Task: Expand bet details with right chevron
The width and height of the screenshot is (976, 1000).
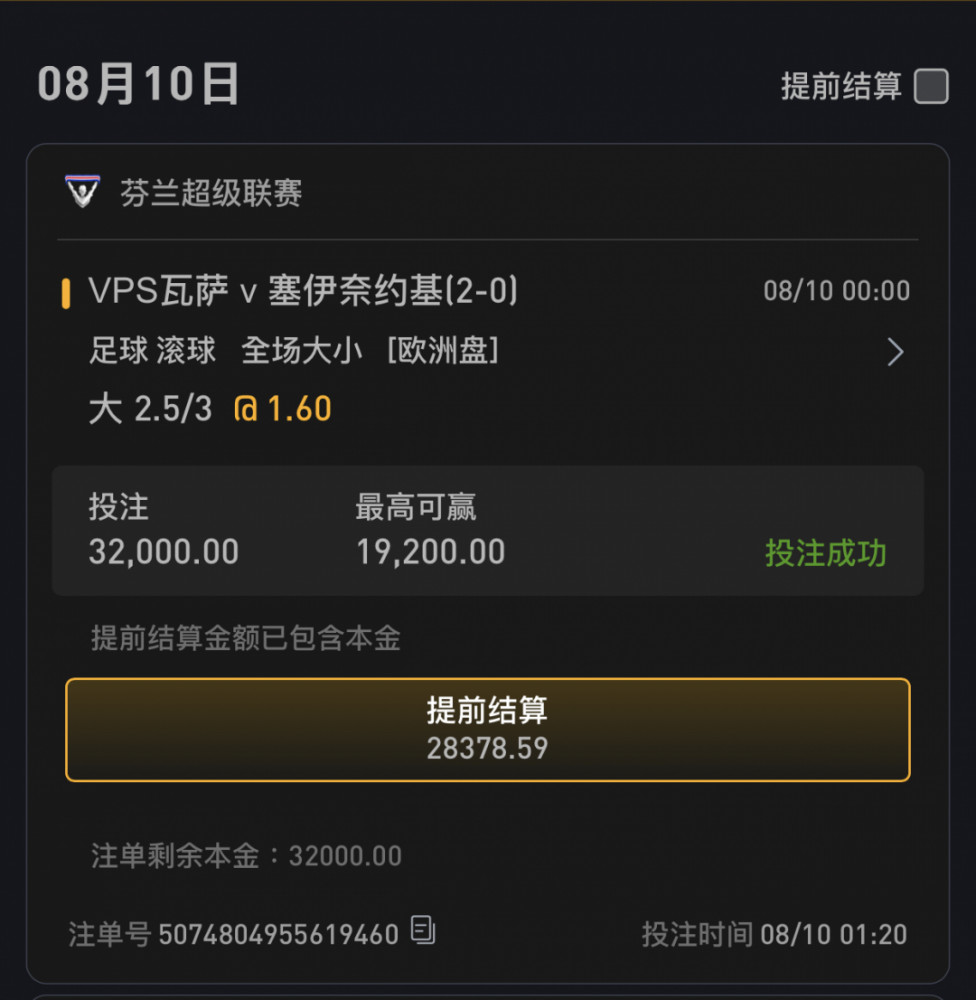Action: click(896, 351)
